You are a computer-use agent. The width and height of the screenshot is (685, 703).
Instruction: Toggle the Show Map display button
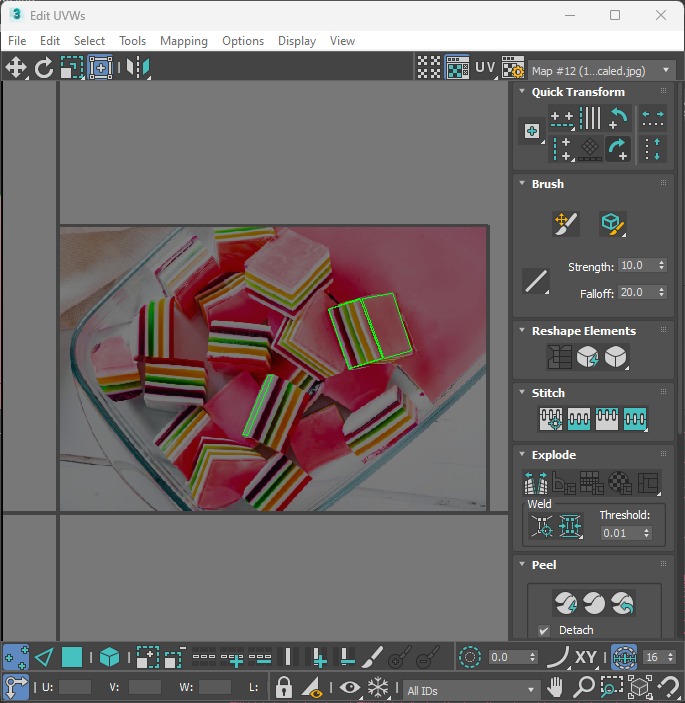pos(457,68)
